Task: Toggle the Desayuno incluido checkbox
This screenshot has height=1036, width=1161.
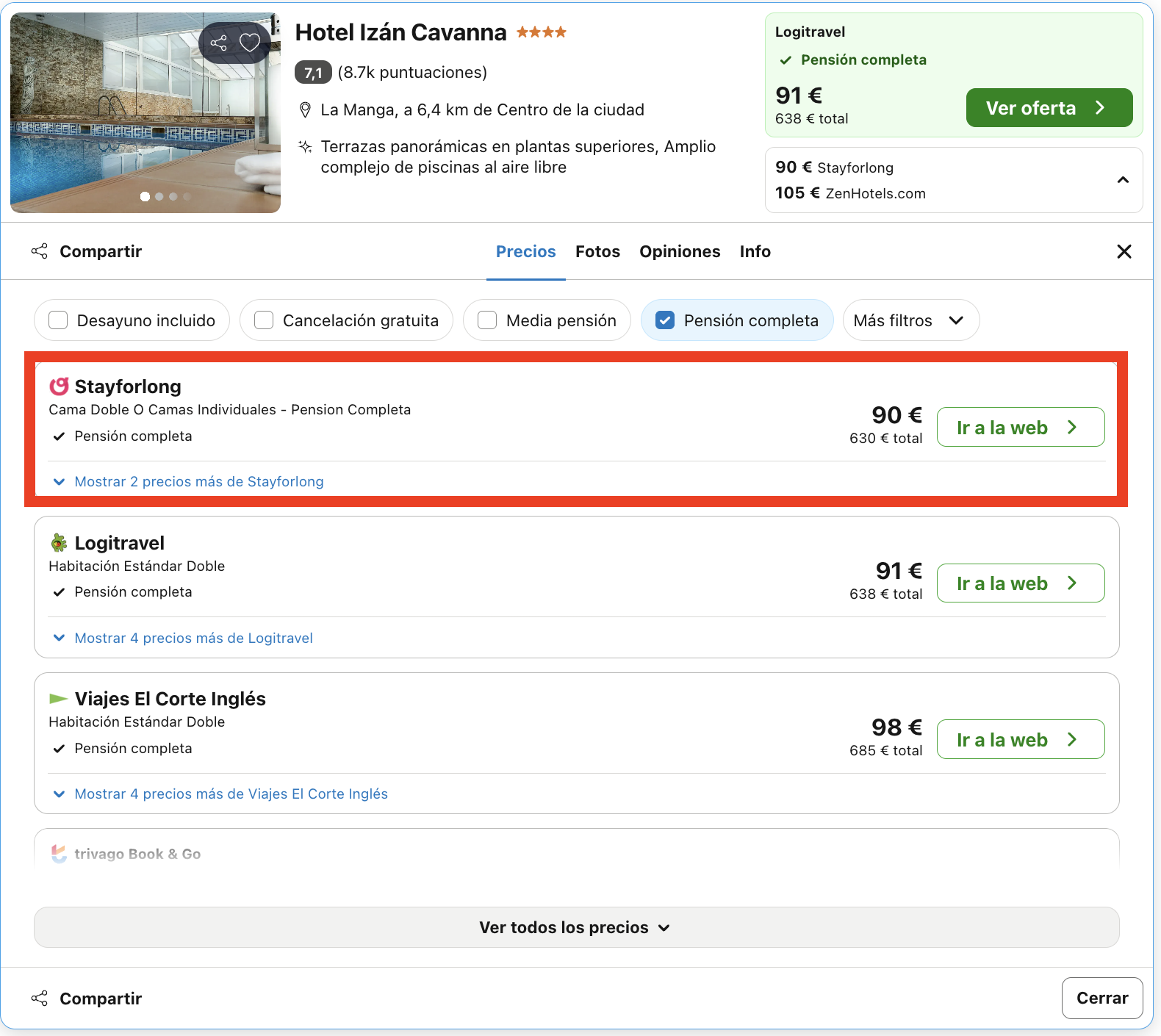Action: coord(58,320)
